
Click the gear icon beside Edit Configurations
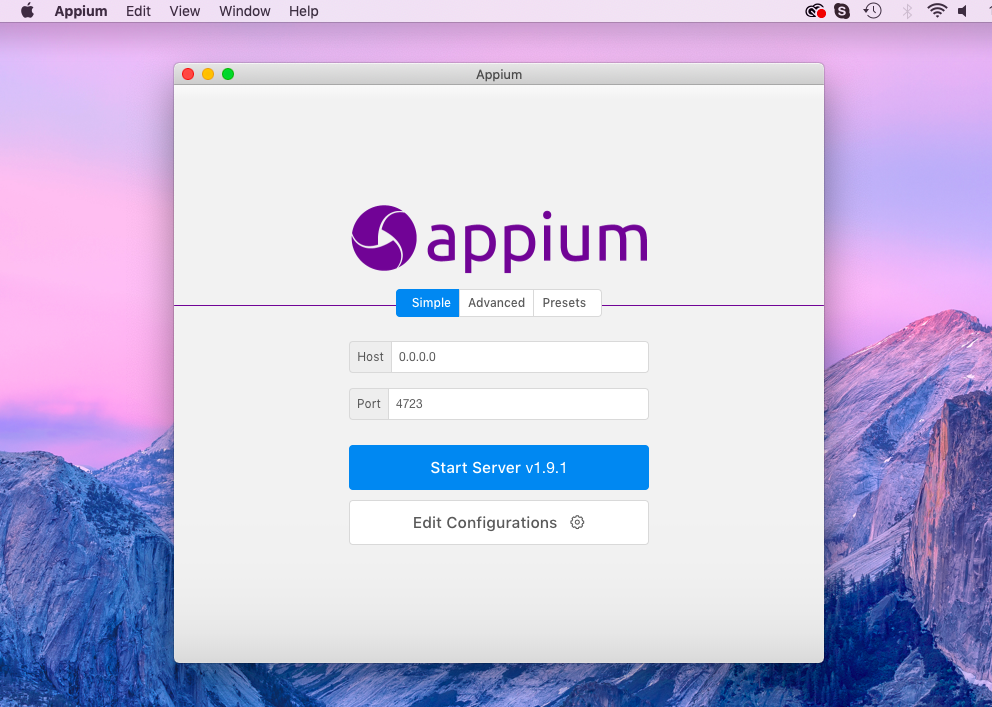click(x=577, y=522)
